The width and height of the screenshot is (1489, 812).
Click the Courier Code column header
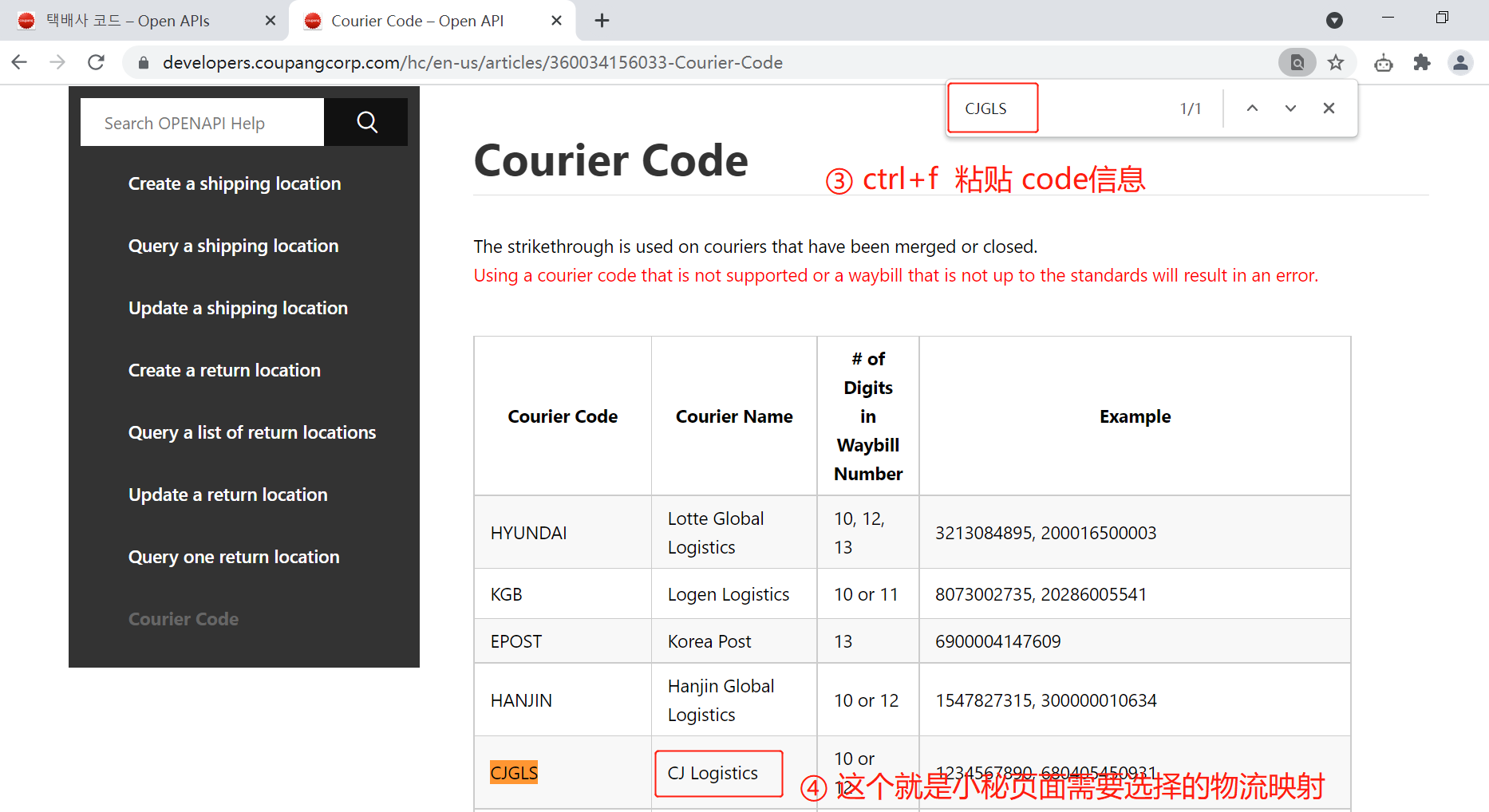pos(563,416)
